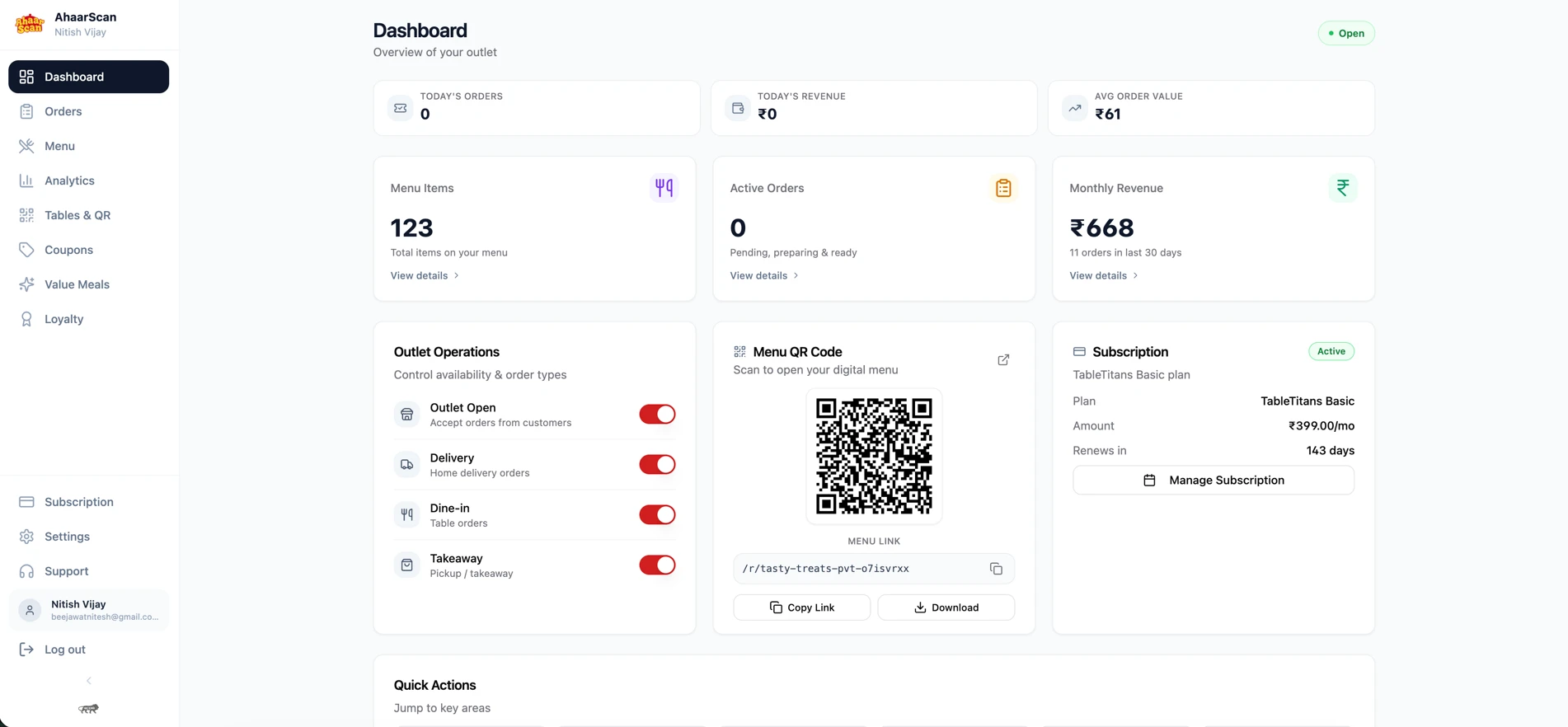The width and height of the screenshot is (1568, 727).
Task: Collapse the sidebar with the chevron
Action: click(x=89, y=681)
